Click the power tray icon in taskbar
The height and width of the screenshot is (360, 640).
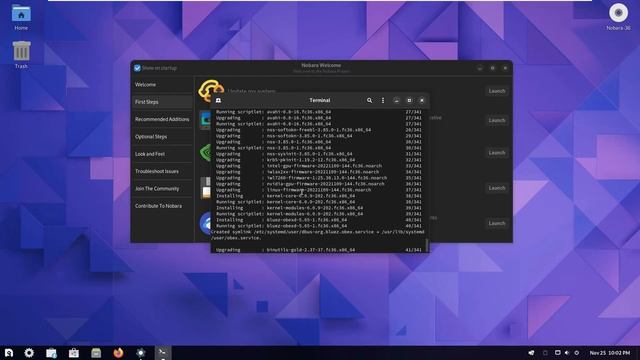577,353
